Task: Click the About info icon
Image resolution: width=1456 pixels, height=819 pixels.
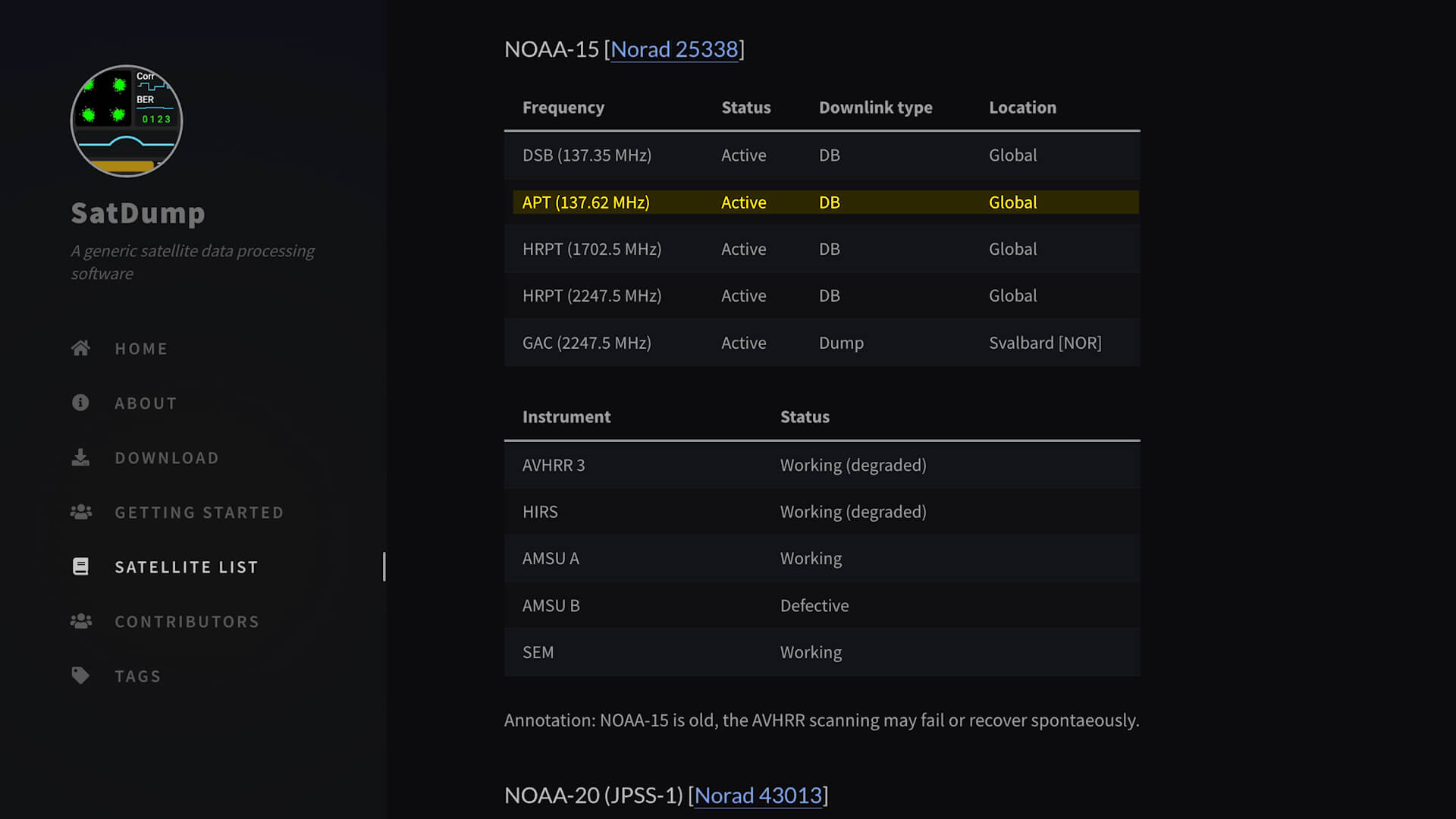Action: pos(80,403)
